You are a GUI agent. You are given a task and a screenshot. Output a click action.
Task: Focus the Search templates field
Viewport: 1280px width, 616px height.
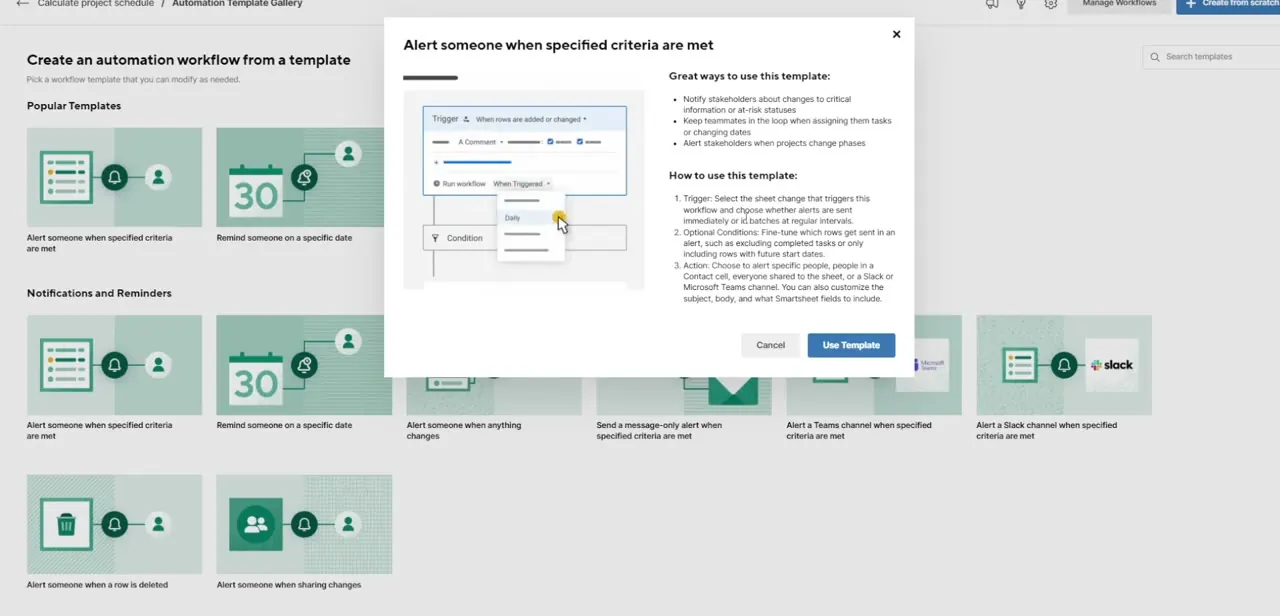(1211, 57)
